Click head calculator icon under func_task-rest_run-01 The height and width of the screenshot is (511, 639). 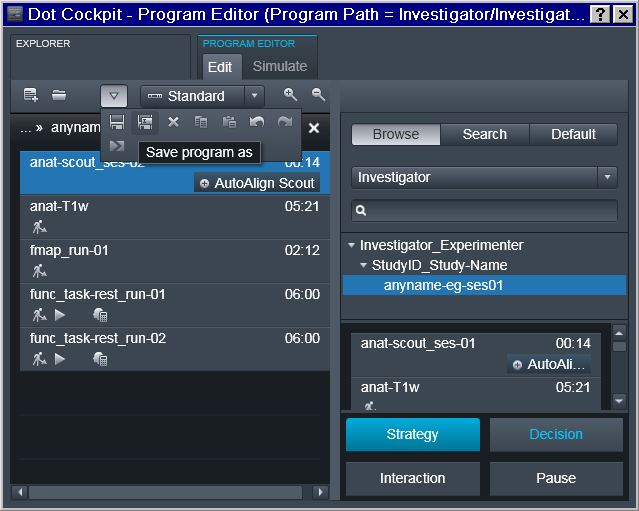tap(100, 315)
